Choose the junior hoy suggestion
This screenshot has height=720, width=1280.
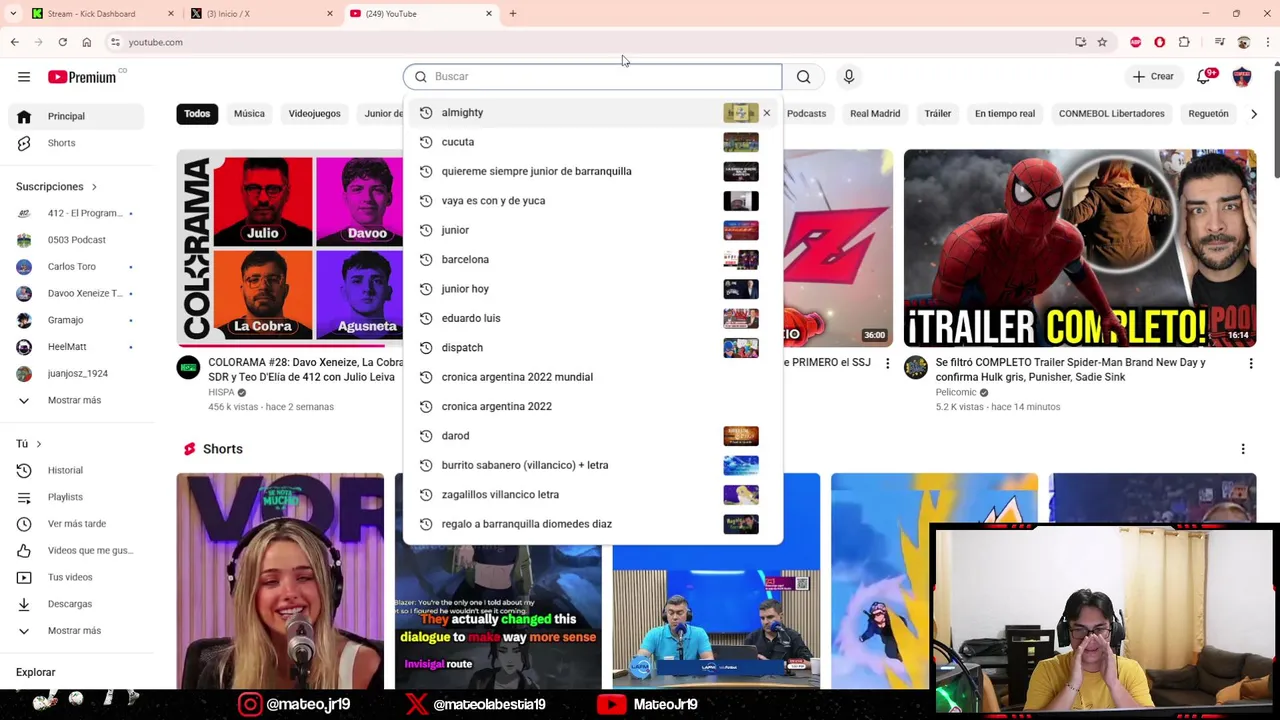click(591, 289)
